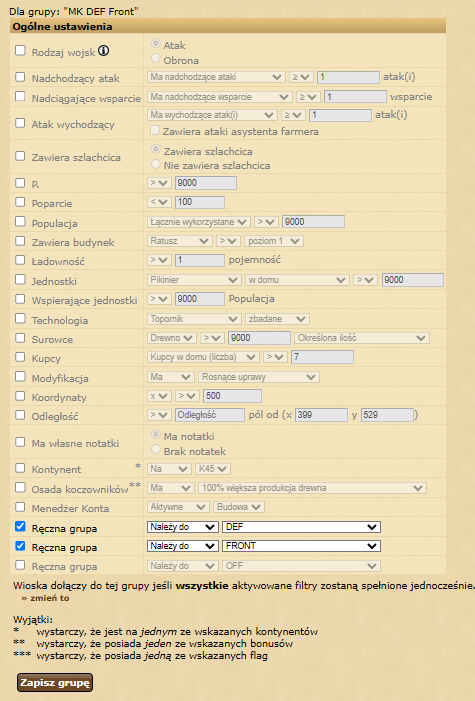Open Należy do dropdown beside DEF
475x701 pixels.
tap(182, 527)
